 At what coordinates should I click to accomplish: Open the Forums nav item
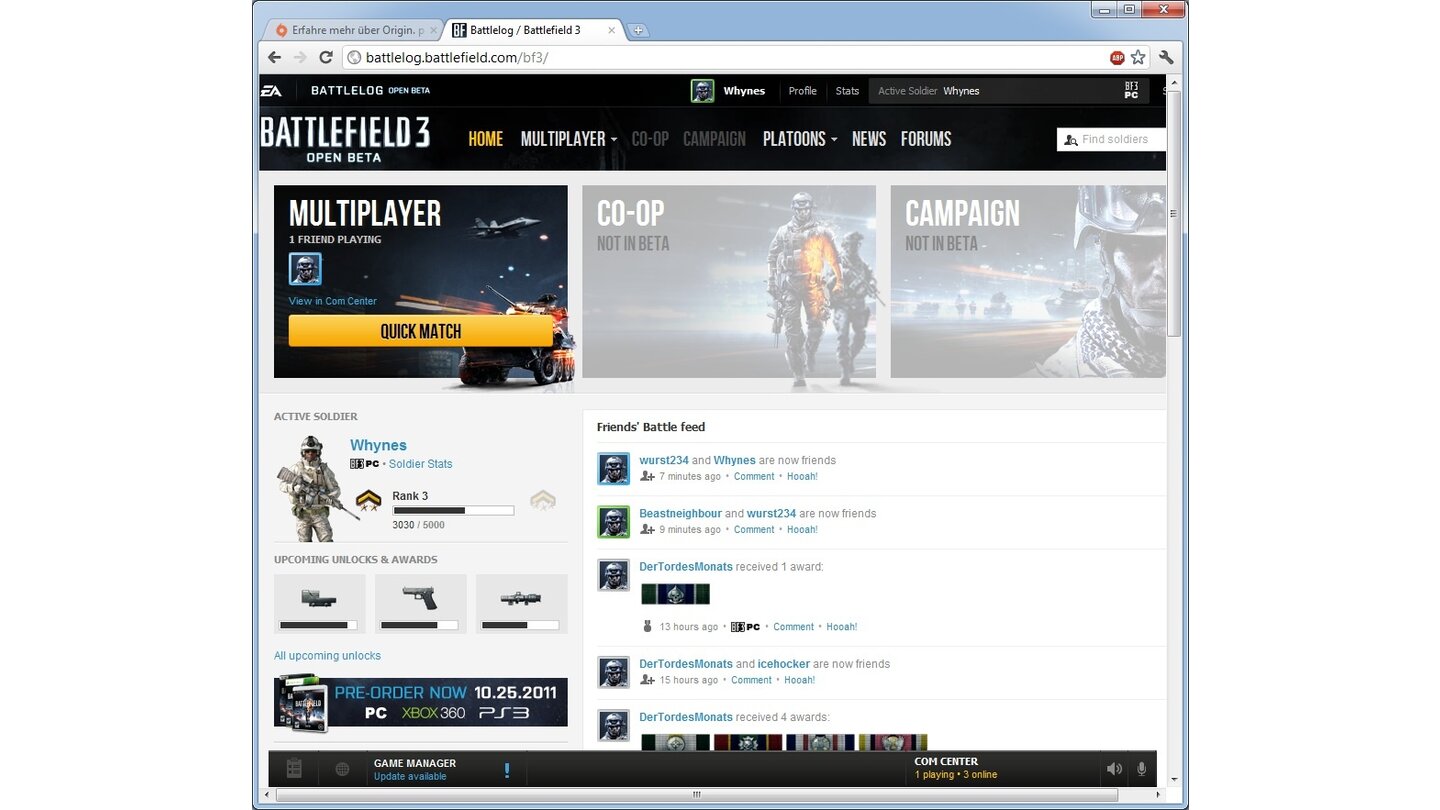(926, 139)
